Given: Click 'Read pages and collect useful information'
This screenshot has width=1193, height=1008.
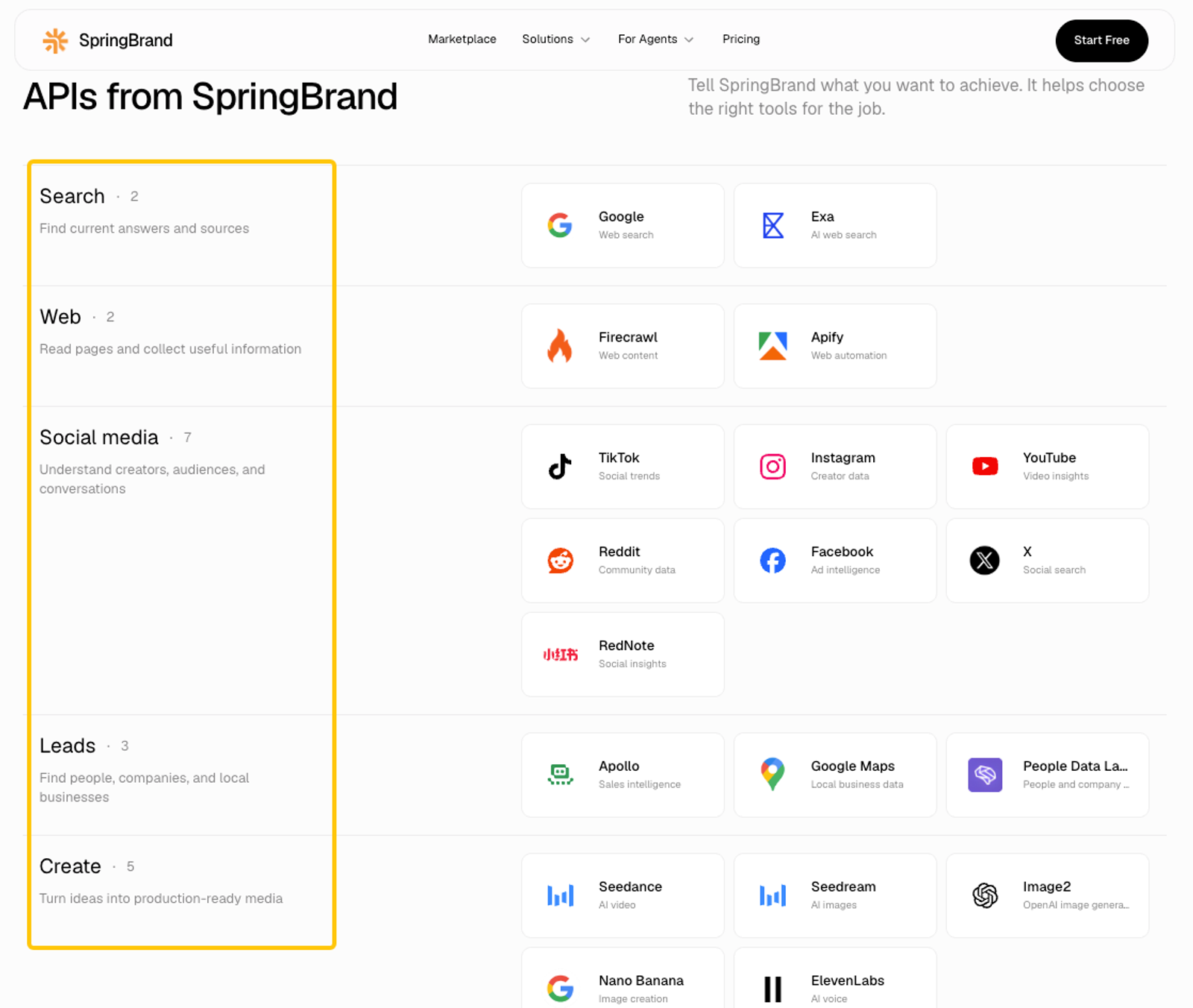Looking at the screenshot, I should [x=171, y=349].
